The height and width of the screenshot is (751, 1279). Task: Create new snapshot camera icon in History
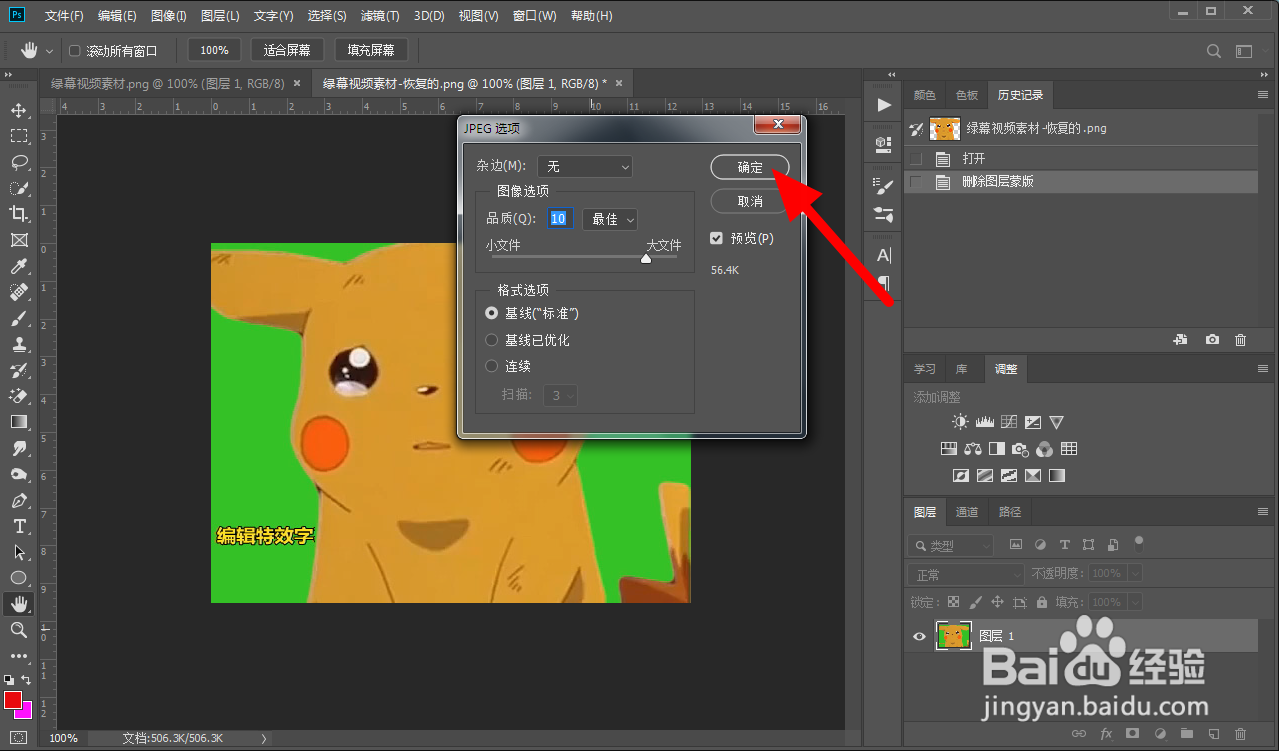[x=1212, y=340]
